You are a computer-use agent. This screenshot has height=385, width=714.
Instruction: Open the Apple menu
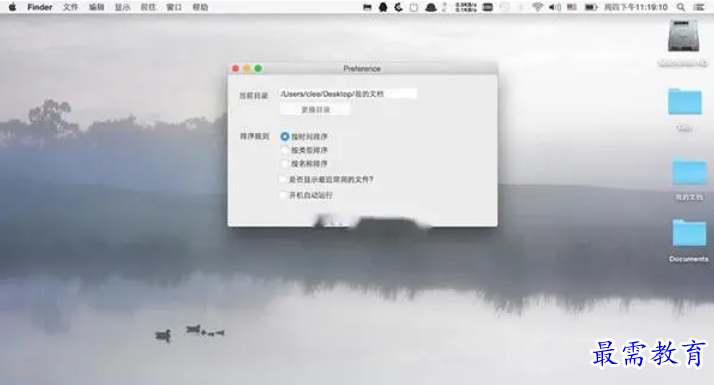(12, 7)
